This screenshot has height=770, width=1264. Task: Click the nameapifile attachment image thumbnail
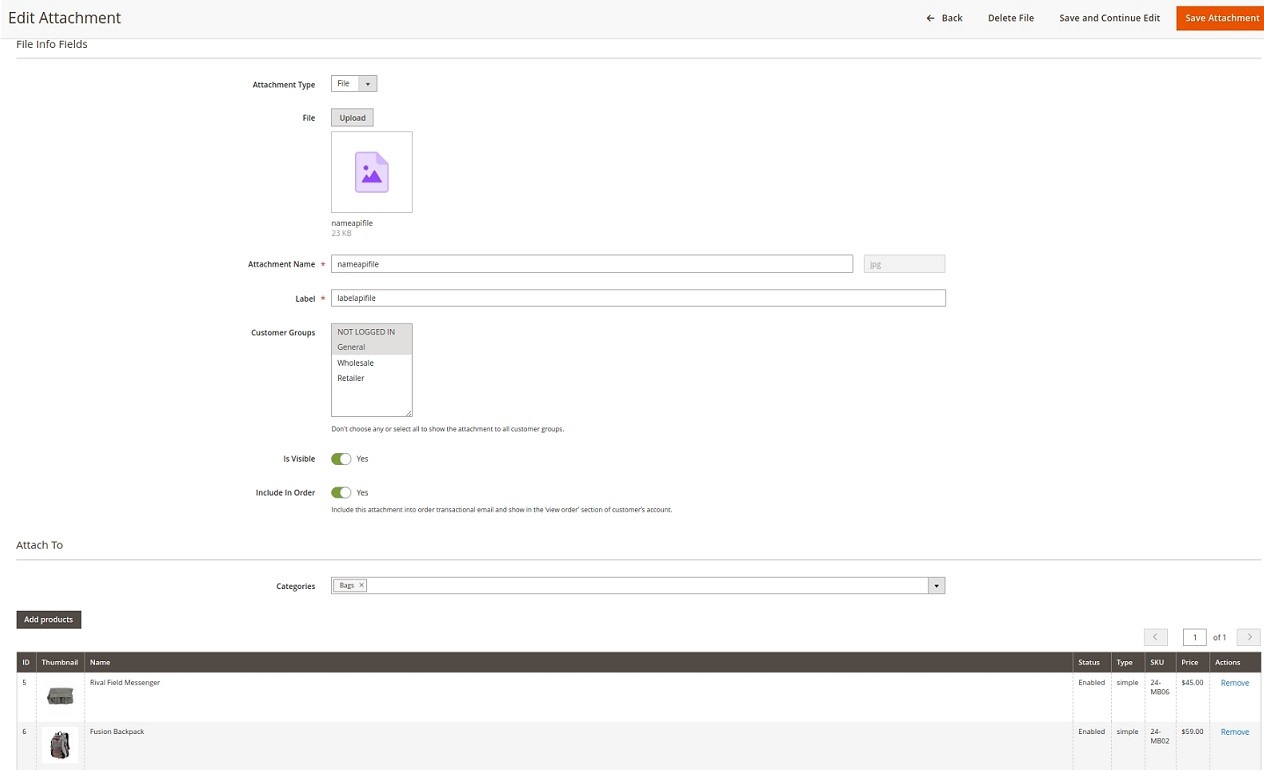point(371,171)
